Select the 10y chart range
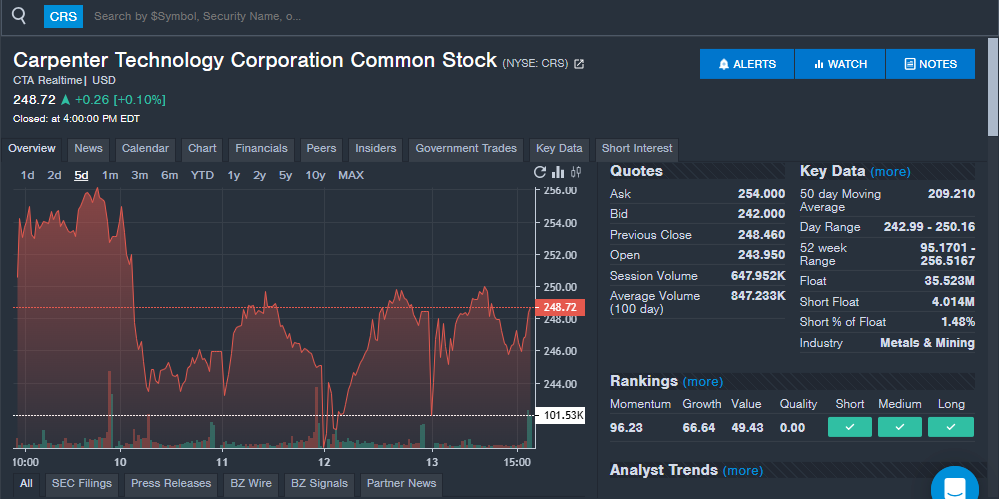 pos(315,175)
